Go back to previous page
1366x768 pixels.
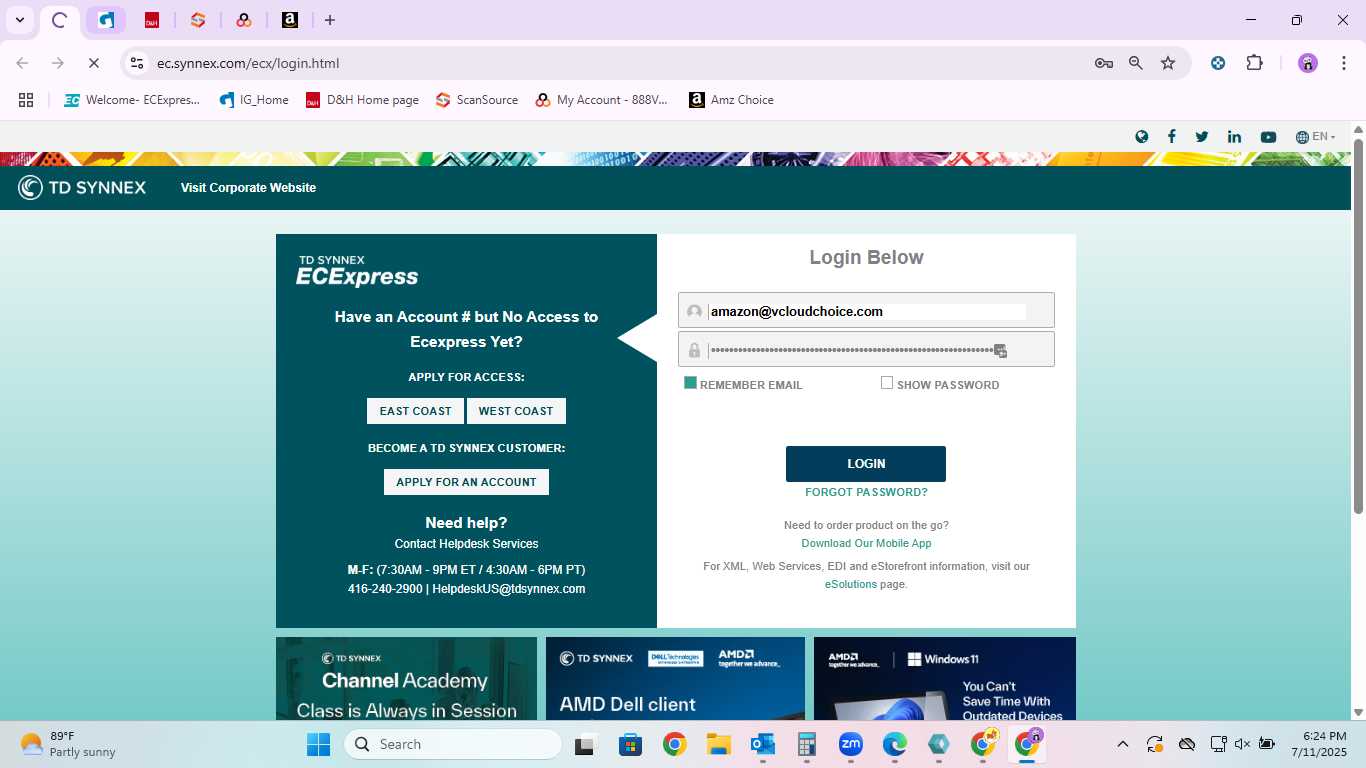(22, 63)
